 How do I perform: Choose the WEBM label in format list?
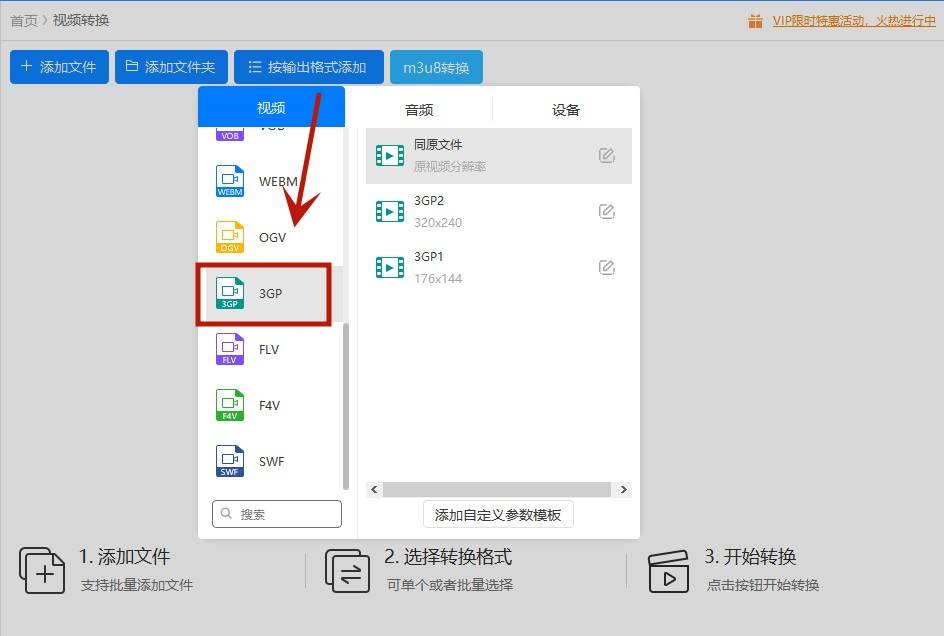click(x=278, y=181)
